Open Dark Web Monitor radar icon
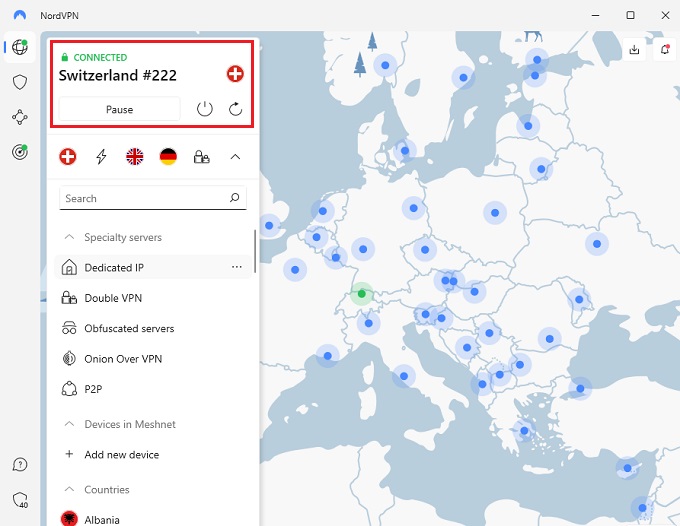 [x=20, y=152]
